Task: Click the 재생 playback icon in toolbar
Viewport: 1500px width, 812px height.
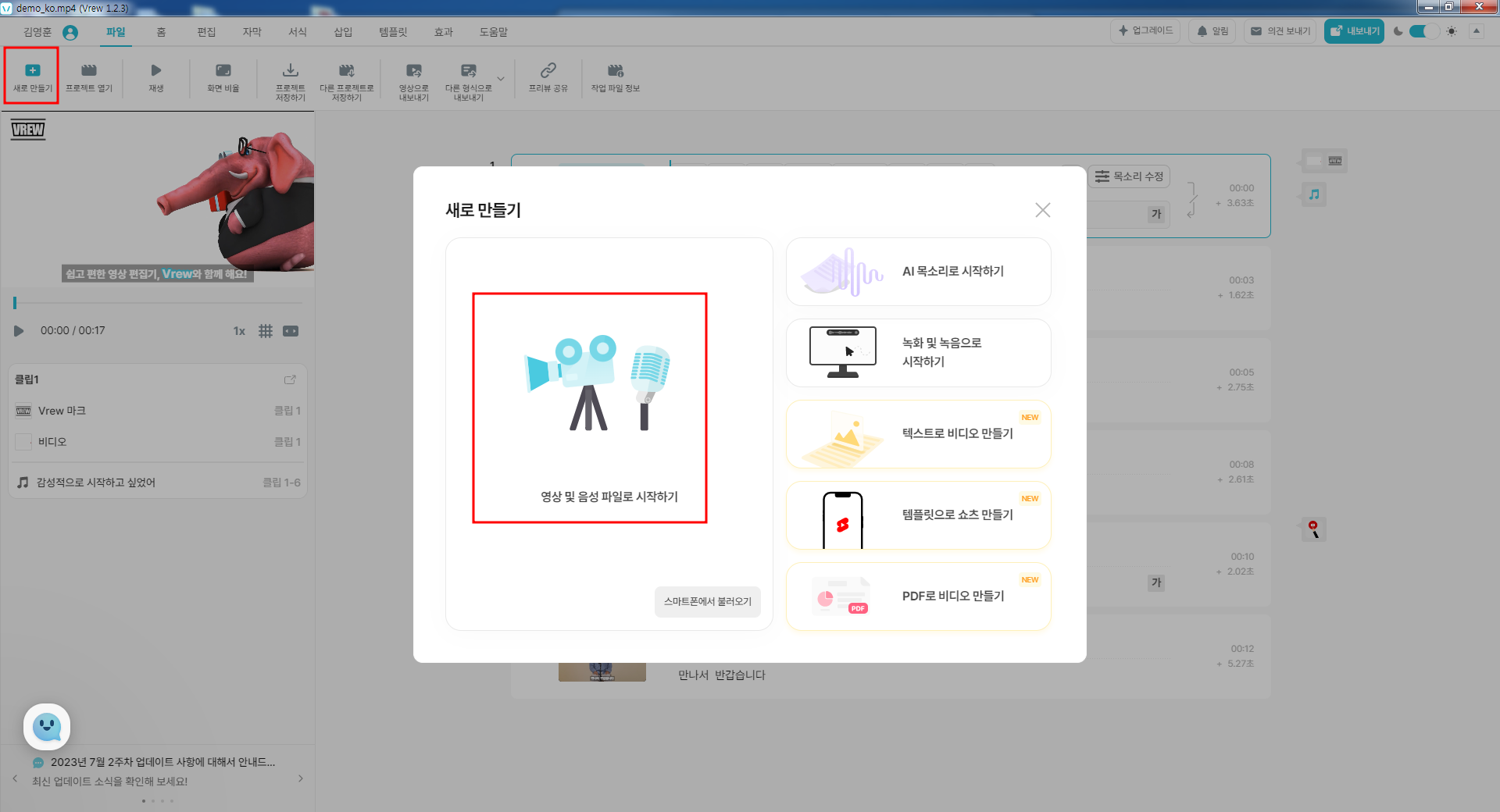Action: (x=155, y=76)
